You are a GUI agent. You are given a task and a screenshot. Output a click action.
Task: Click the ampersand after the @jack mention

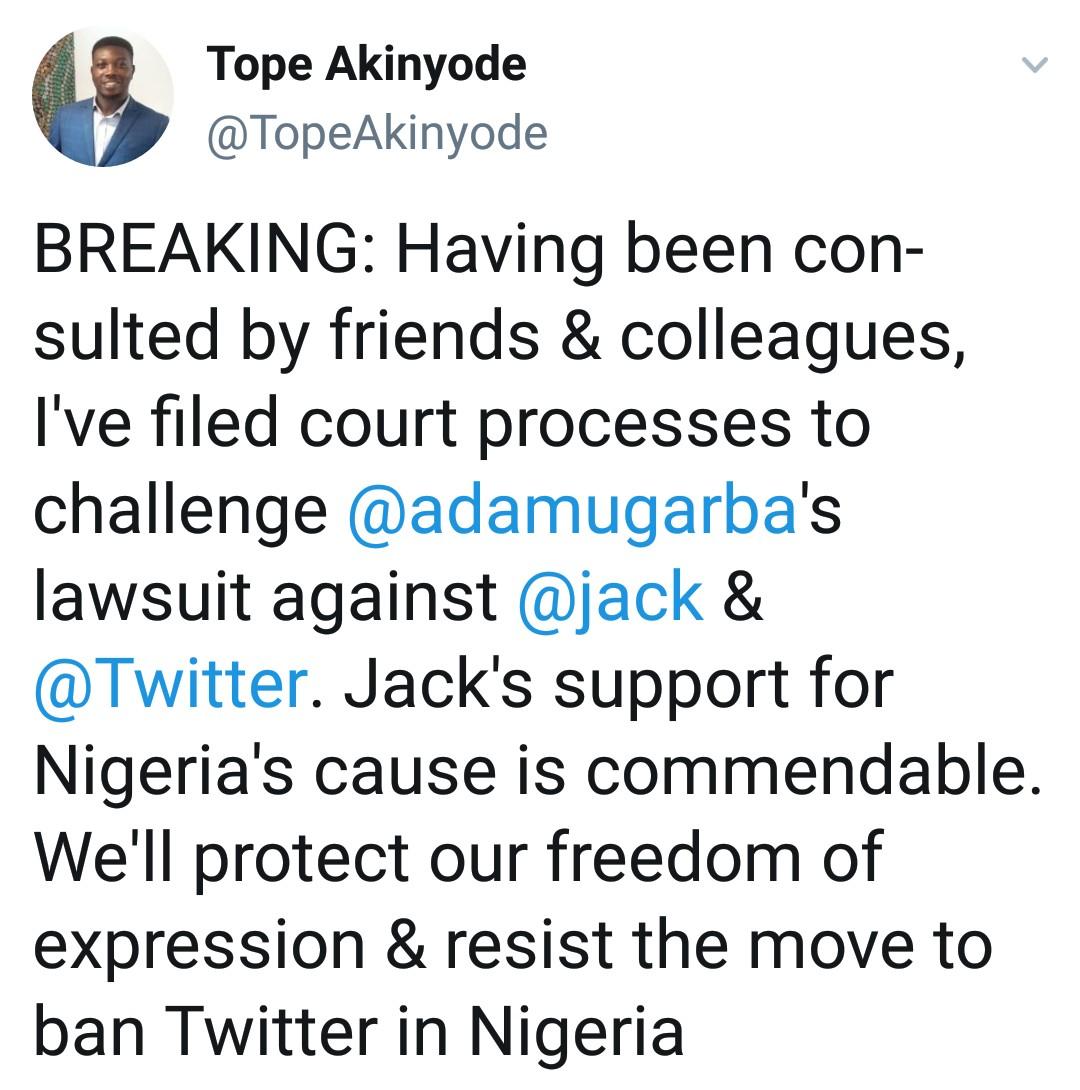[x=742, y=598]
